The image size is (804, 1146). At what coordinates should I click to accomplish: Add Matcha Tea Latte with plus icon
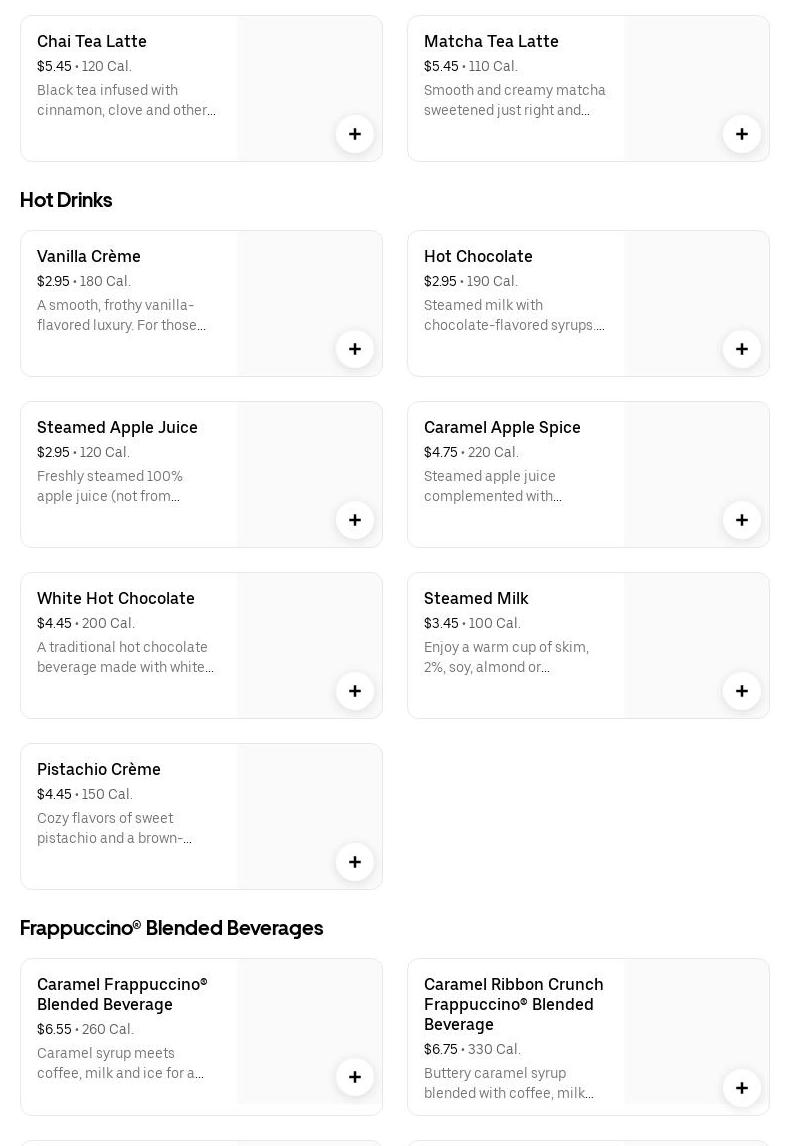[742, 134]
